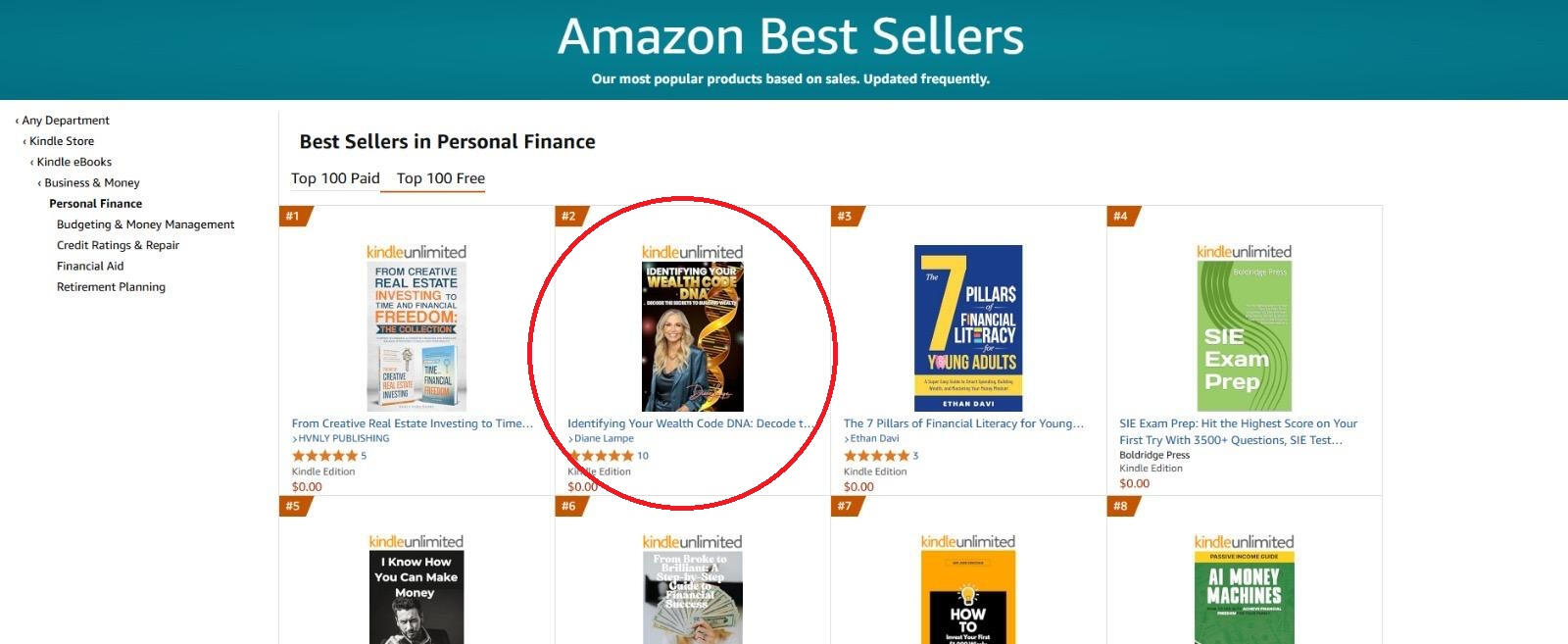Go to Credit Ratings & Repair category

point(118,244)
